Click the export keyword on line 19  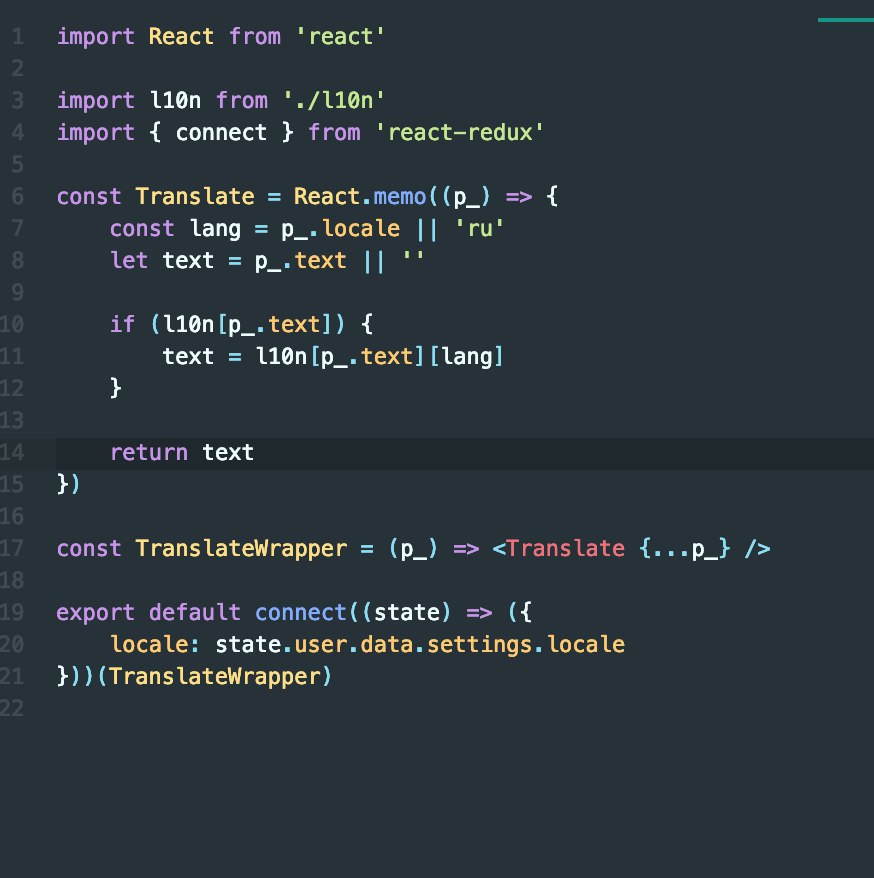tap(96, 613)
